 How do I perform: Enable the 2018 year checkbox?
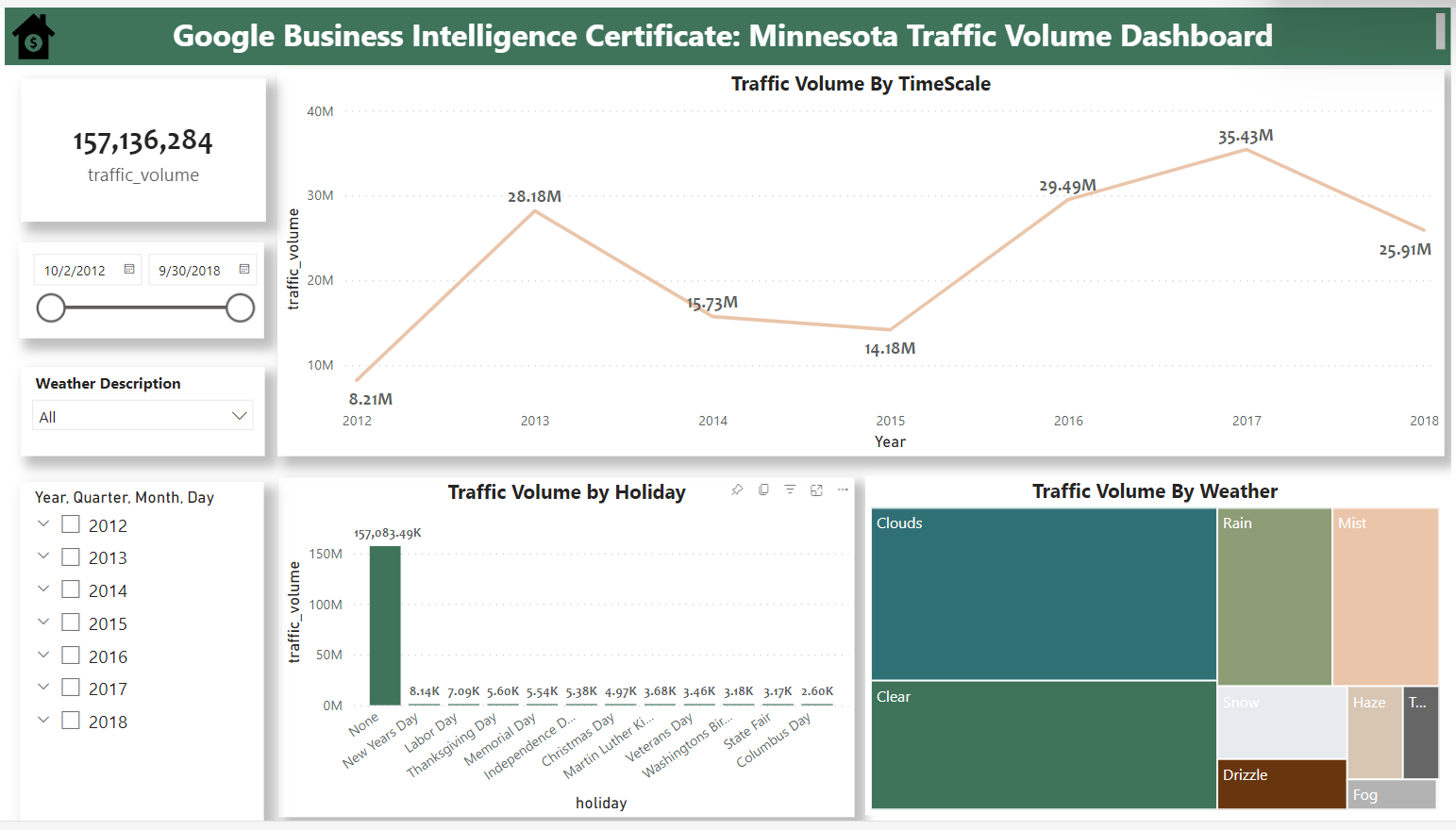click(71, 721)
